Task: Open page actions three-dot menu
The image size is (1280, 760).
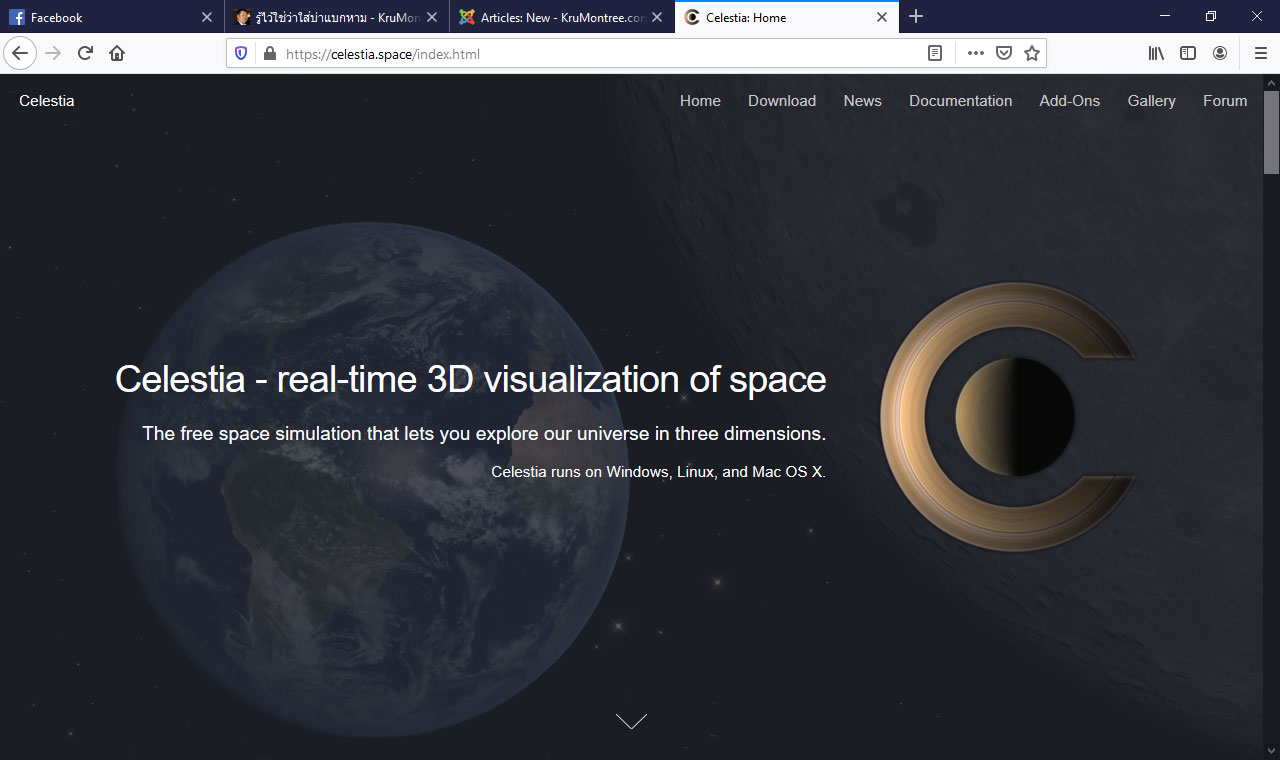Action: click(x=976, y=54)
